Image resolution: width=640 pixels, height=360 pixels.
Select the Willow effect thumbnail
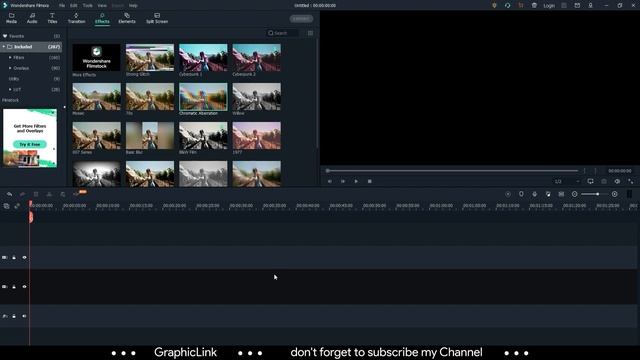click(257, 97)
